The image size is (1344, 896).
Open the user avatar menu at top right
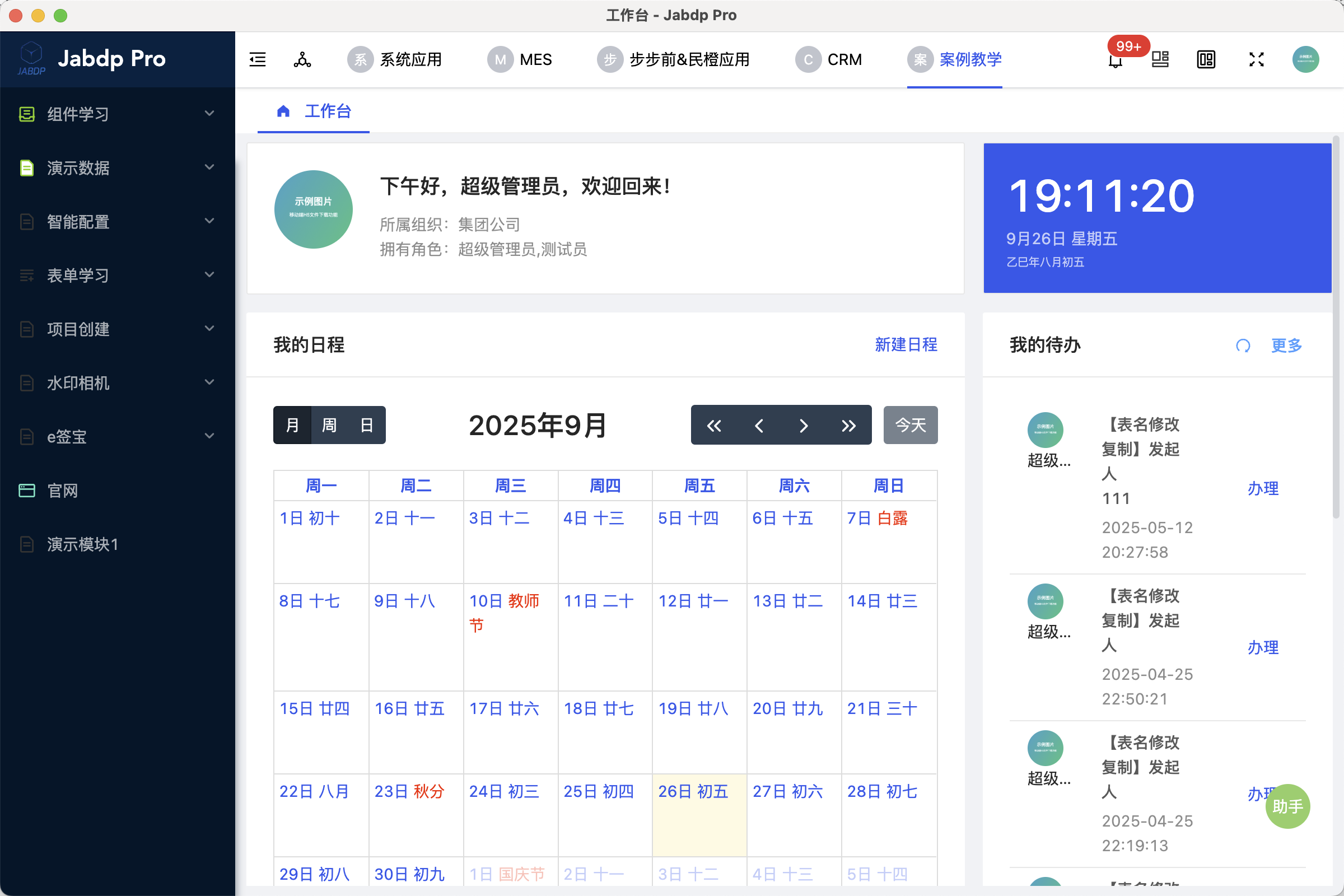[1305, 59]
